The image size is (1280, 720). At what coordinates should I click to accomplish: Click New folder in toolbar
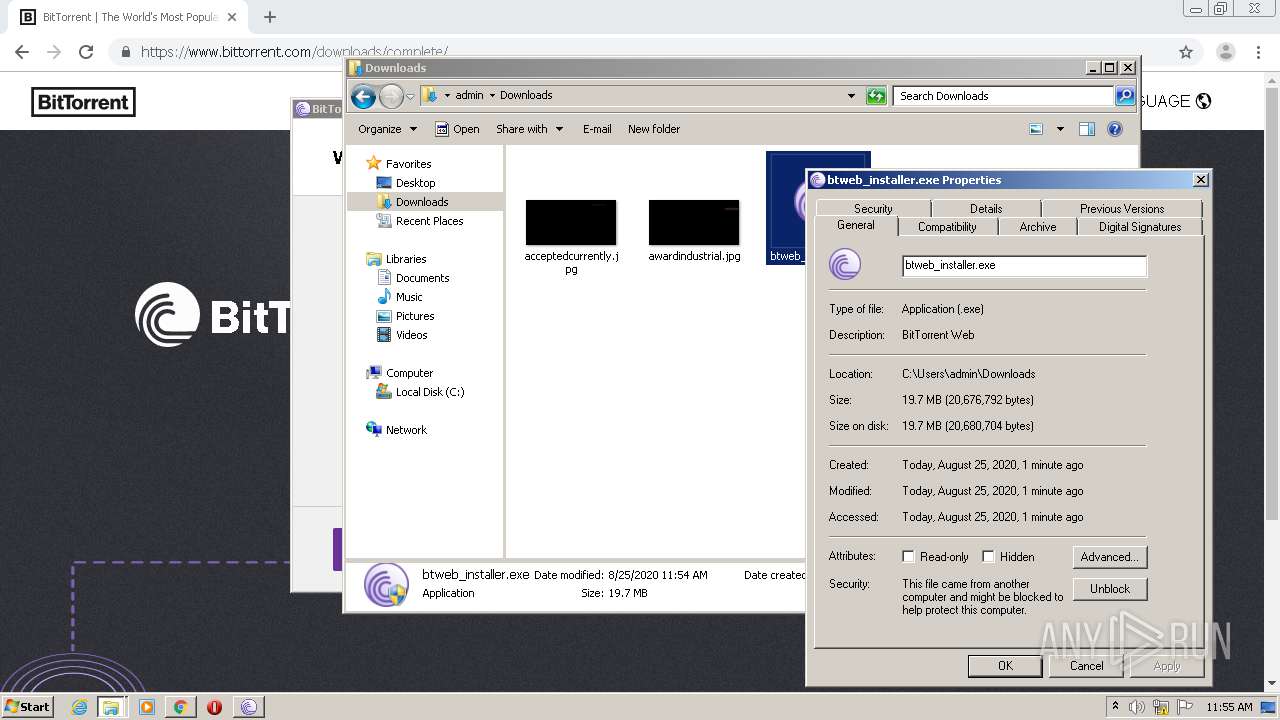pos(654,129)
